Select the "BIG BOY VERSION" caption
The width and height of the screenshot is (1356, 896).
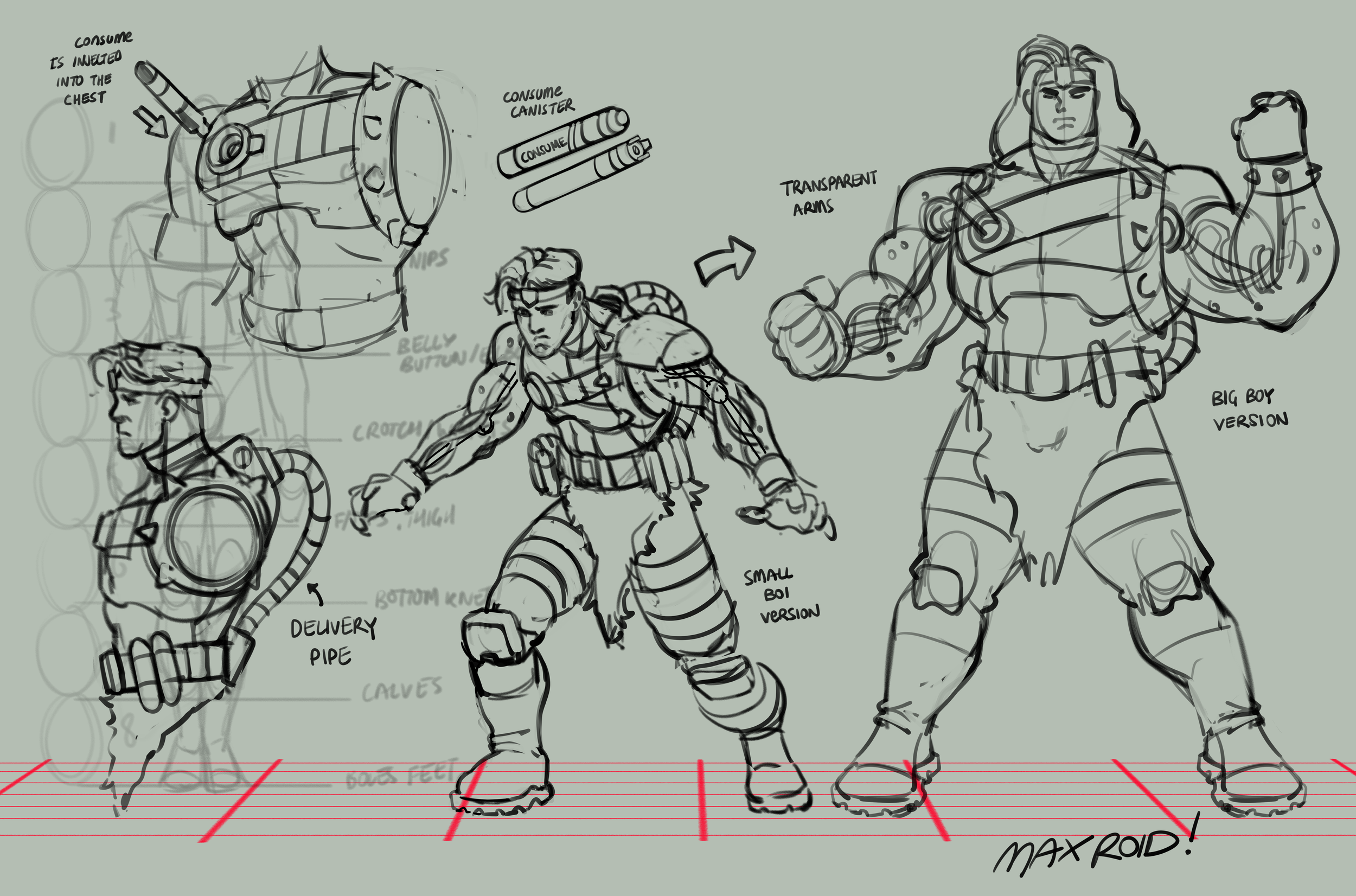[x=1250, y=410]
